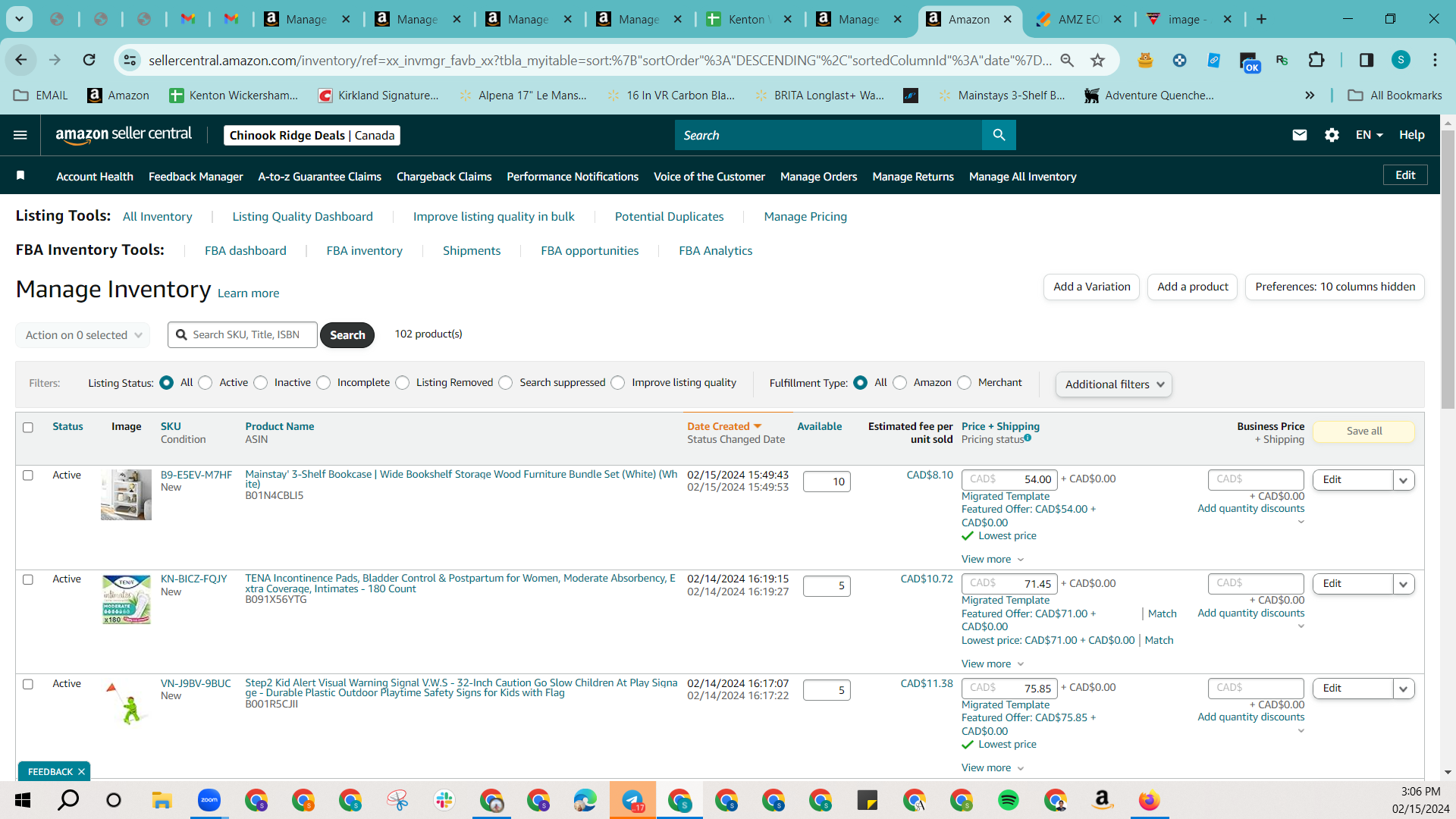The width and height of the screenshot is (1456, 819).
Task: Open the Chrome three-dot menu
Action: click(x=1435, y=60)
